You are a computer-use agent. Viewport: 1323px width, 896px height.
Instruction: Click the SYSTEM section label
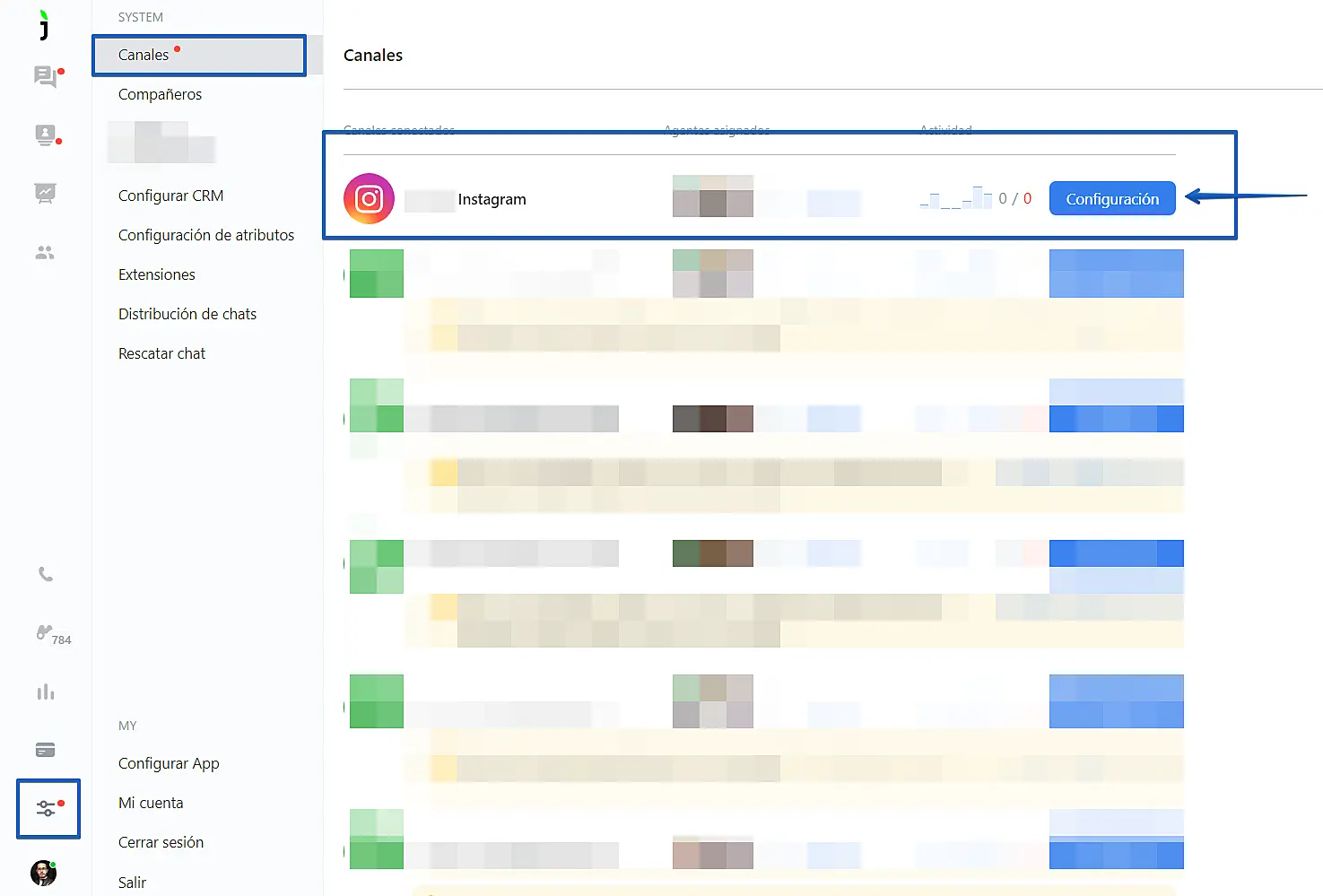point(141,17)
